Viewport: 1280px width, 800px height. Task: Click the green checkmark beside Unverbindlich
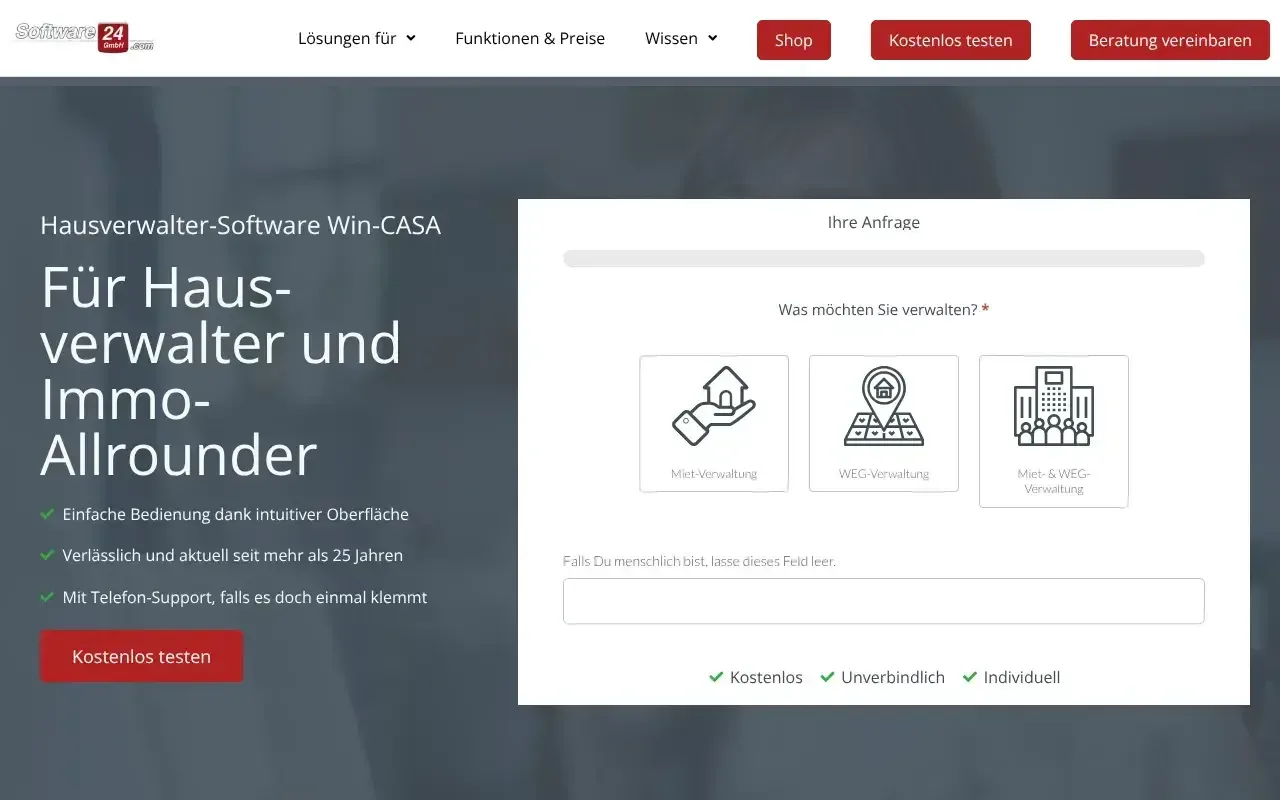point(827,677)
